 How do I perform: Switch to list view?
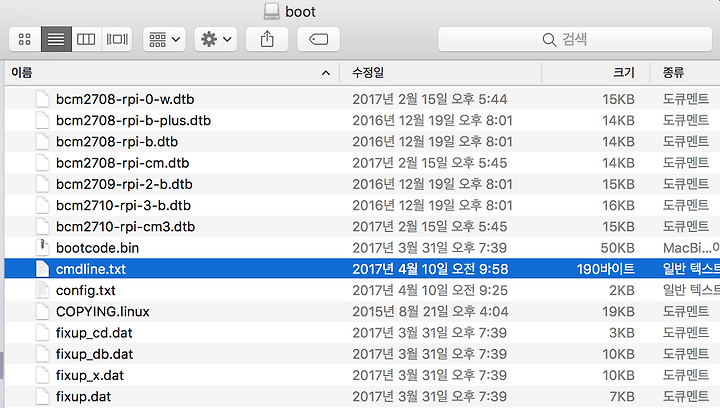[x=56, y=39]
